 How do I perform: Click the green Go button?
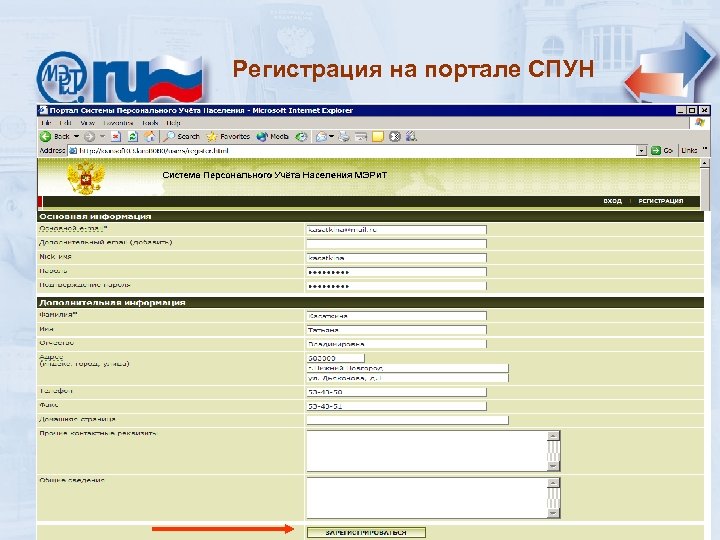(662, 151)
